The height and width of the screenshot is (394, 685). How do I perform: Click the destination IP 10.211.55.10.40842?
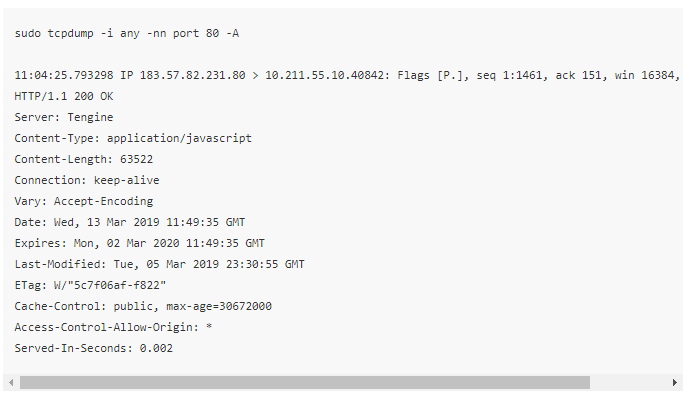(327, 76)
